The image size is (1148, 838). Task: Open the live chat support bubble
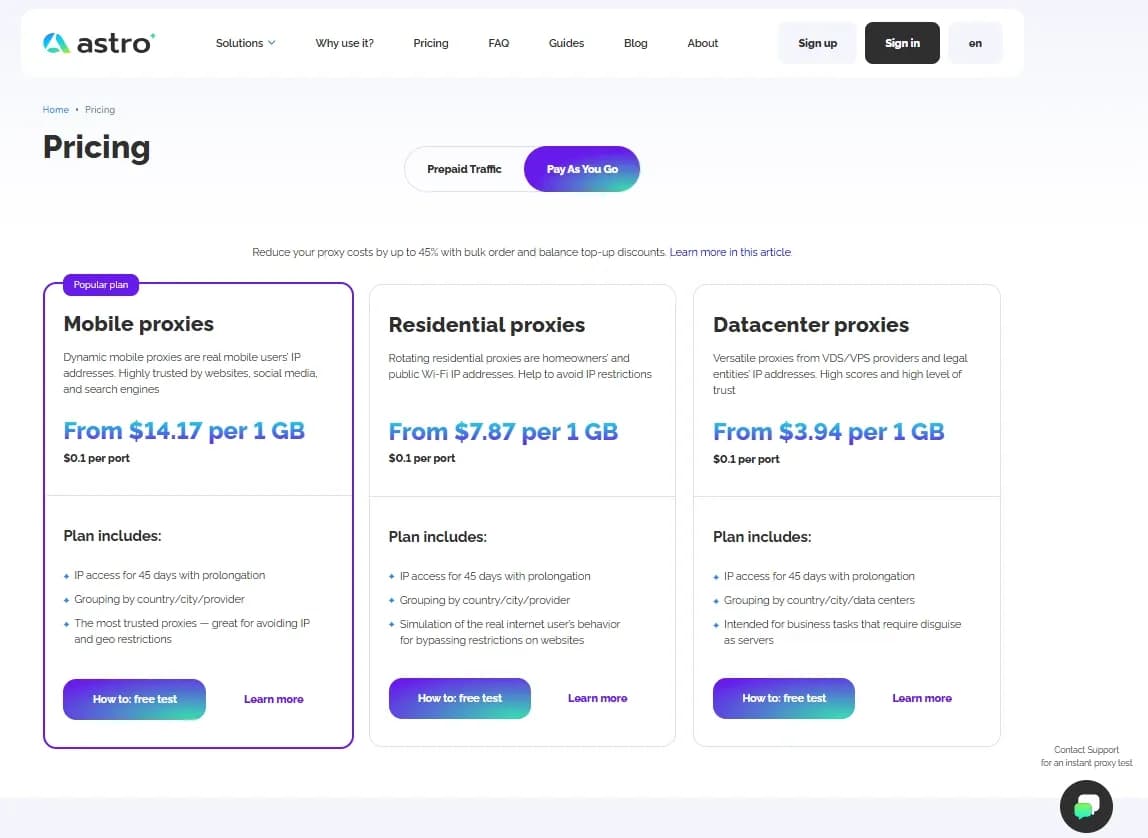tap(1086, 806)
